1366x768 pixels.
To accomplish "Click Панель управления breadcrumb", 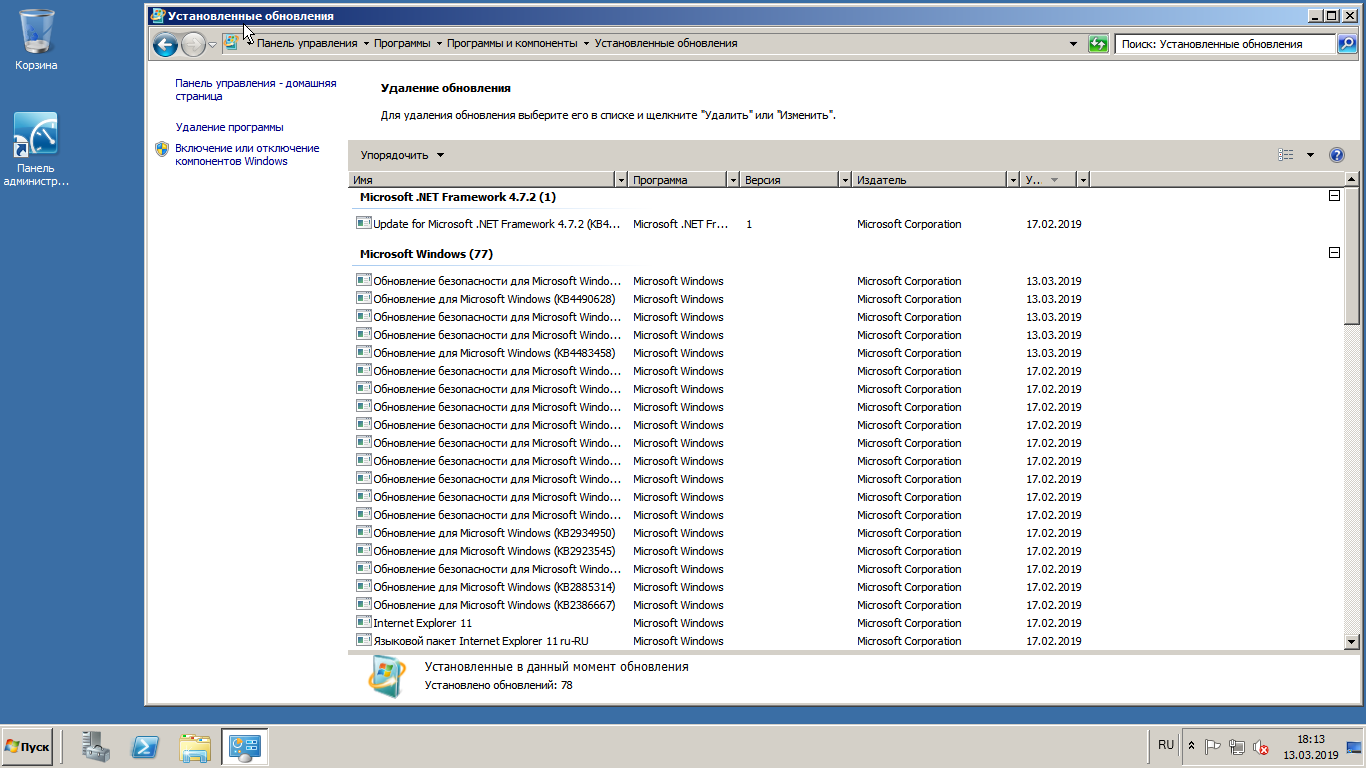I will 307,44.
